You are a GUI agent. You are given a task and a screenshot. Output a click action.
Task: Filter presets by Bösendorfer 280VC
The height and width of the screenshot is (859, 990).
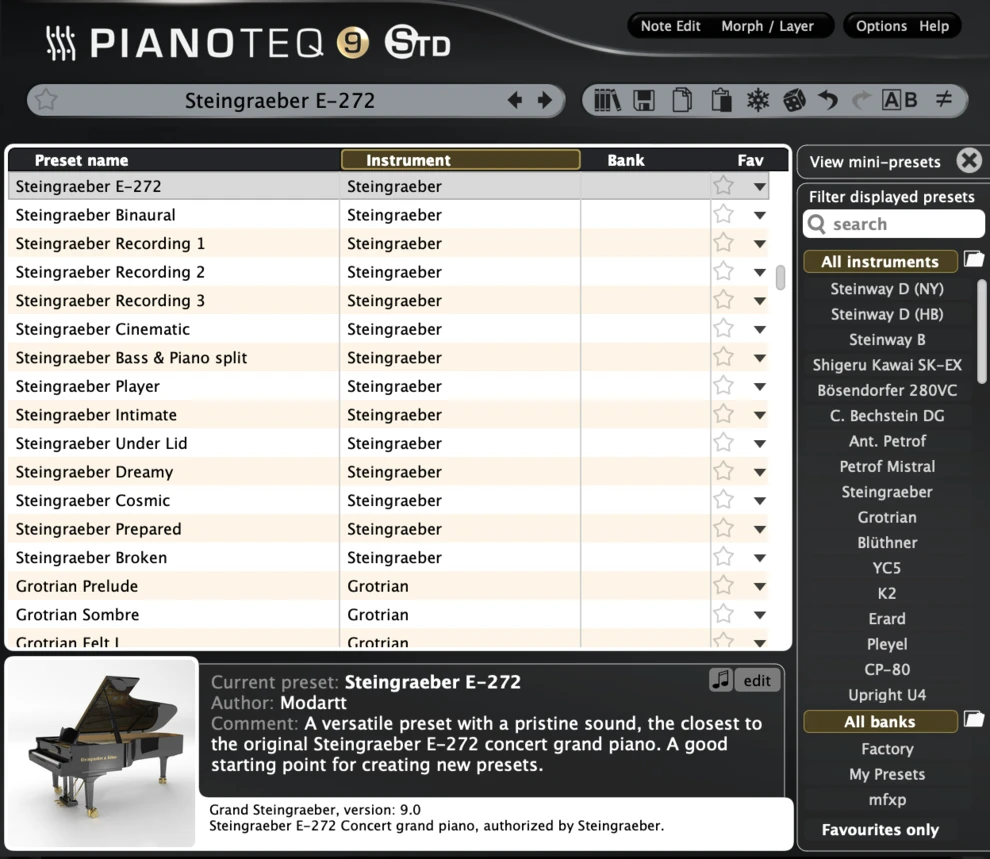coord(887,390)
